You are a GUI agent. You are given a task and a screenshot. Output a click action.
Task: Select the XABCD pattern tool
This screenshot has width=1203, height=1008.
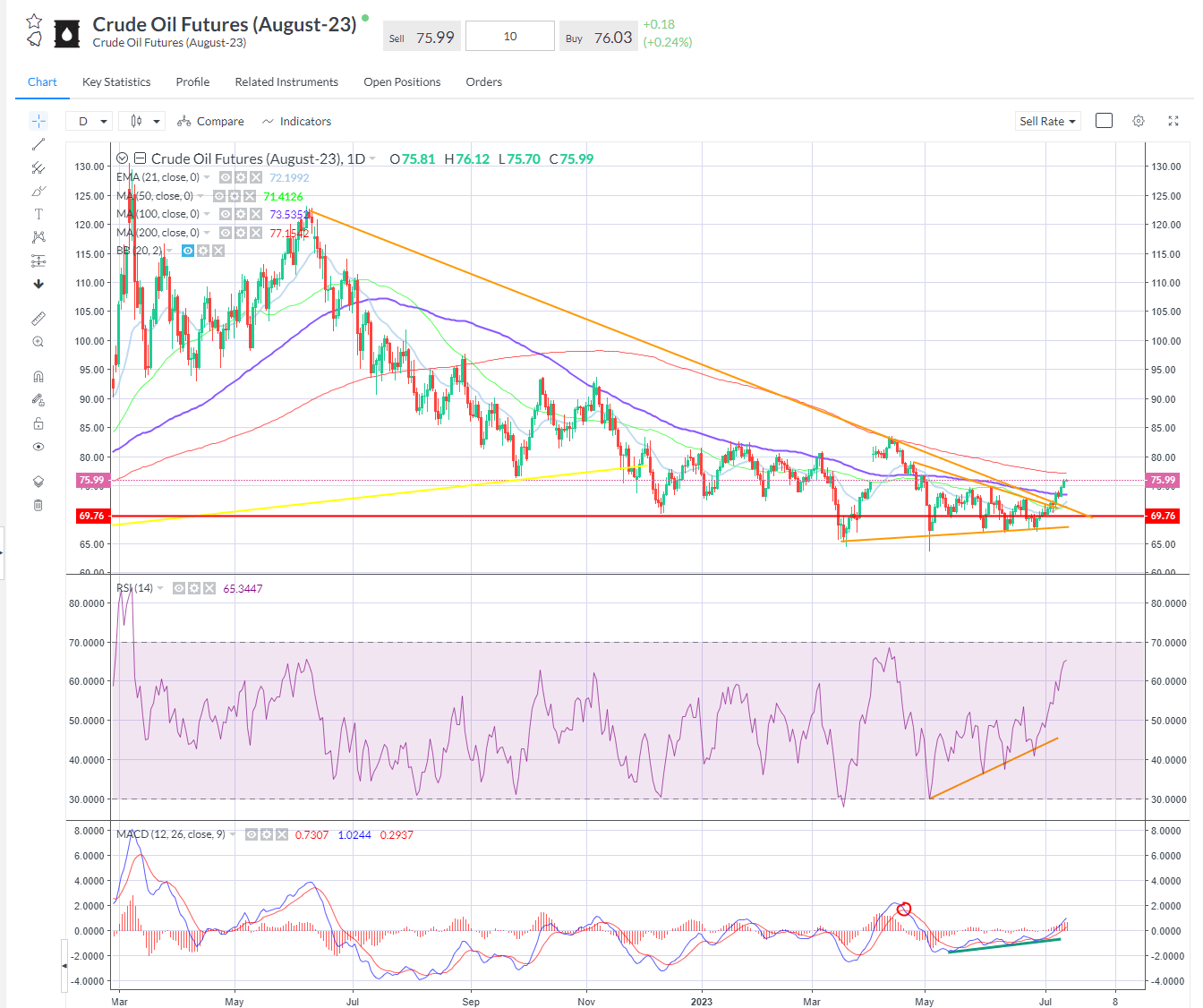pyautogui.click(x=38, y=237)
